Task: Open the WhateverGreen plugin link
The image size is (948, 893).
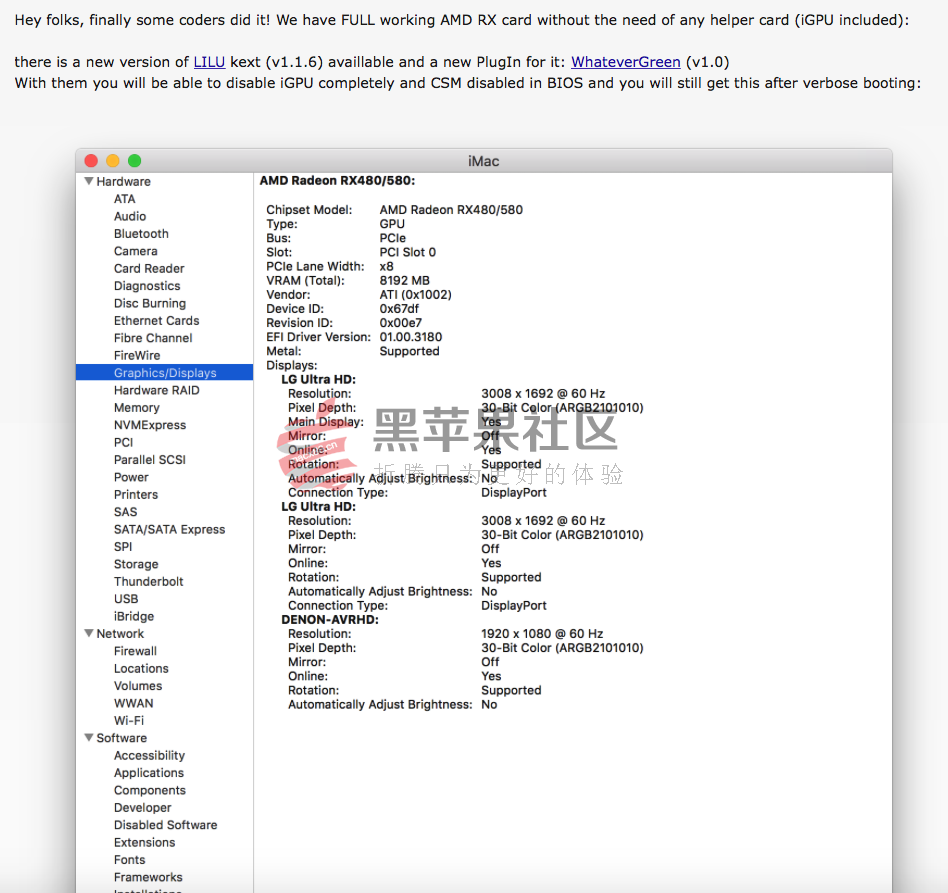Action: click(626, 62)
